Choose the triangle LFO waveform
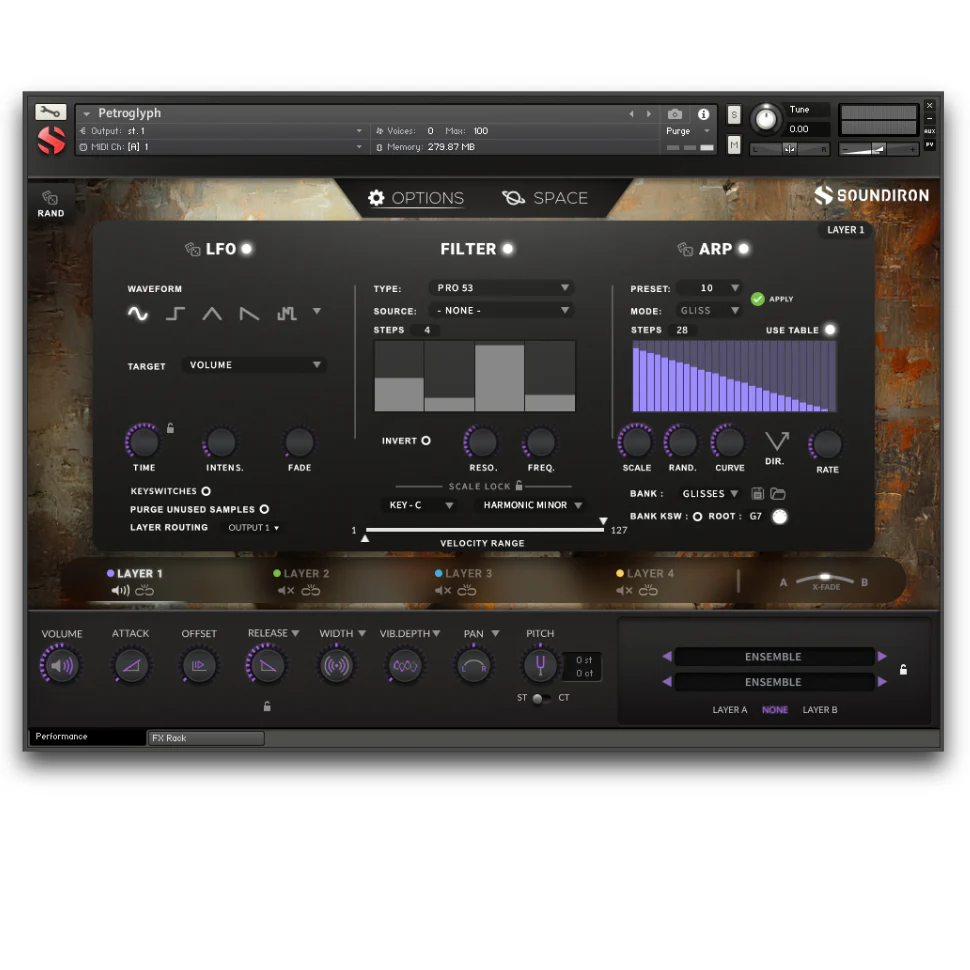Image resolution: width=970 pixels, height=970 pixels. coord(212,314)
